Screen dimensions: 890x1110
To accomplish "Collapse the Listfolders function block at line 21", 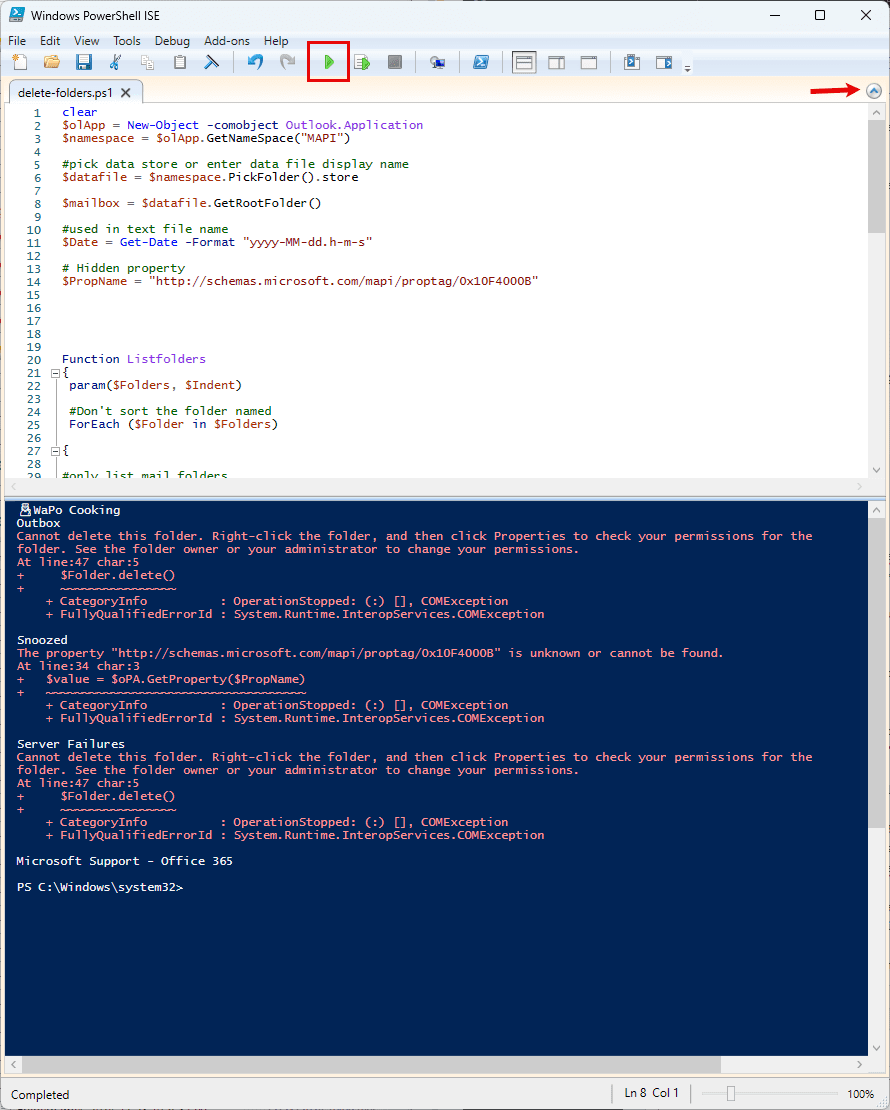I will click(x=55, y=373).
